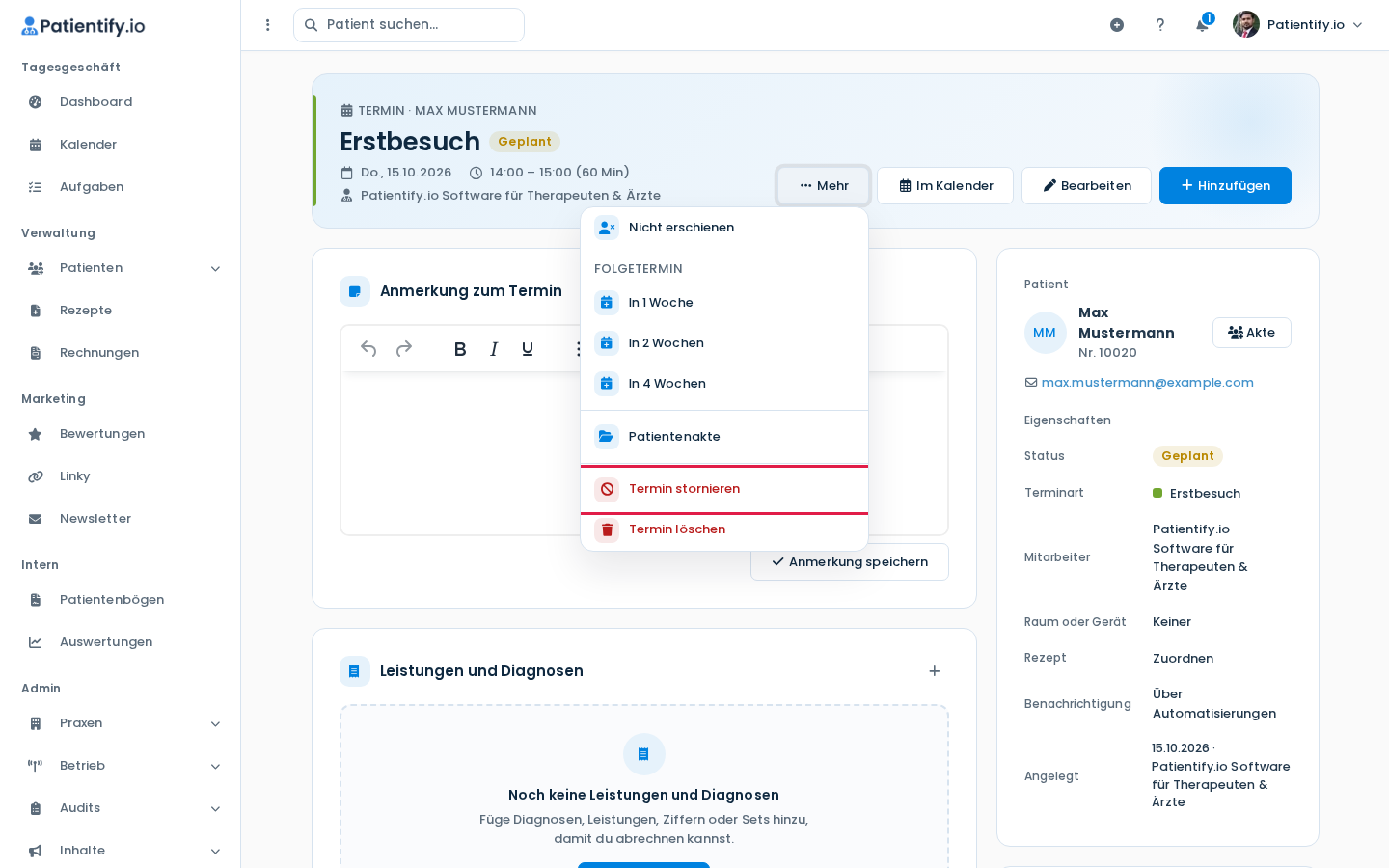Viewport: 1389px width, 868px height.
Task: Open Newsletter in the sidebar
Action: tap(121, 519)
